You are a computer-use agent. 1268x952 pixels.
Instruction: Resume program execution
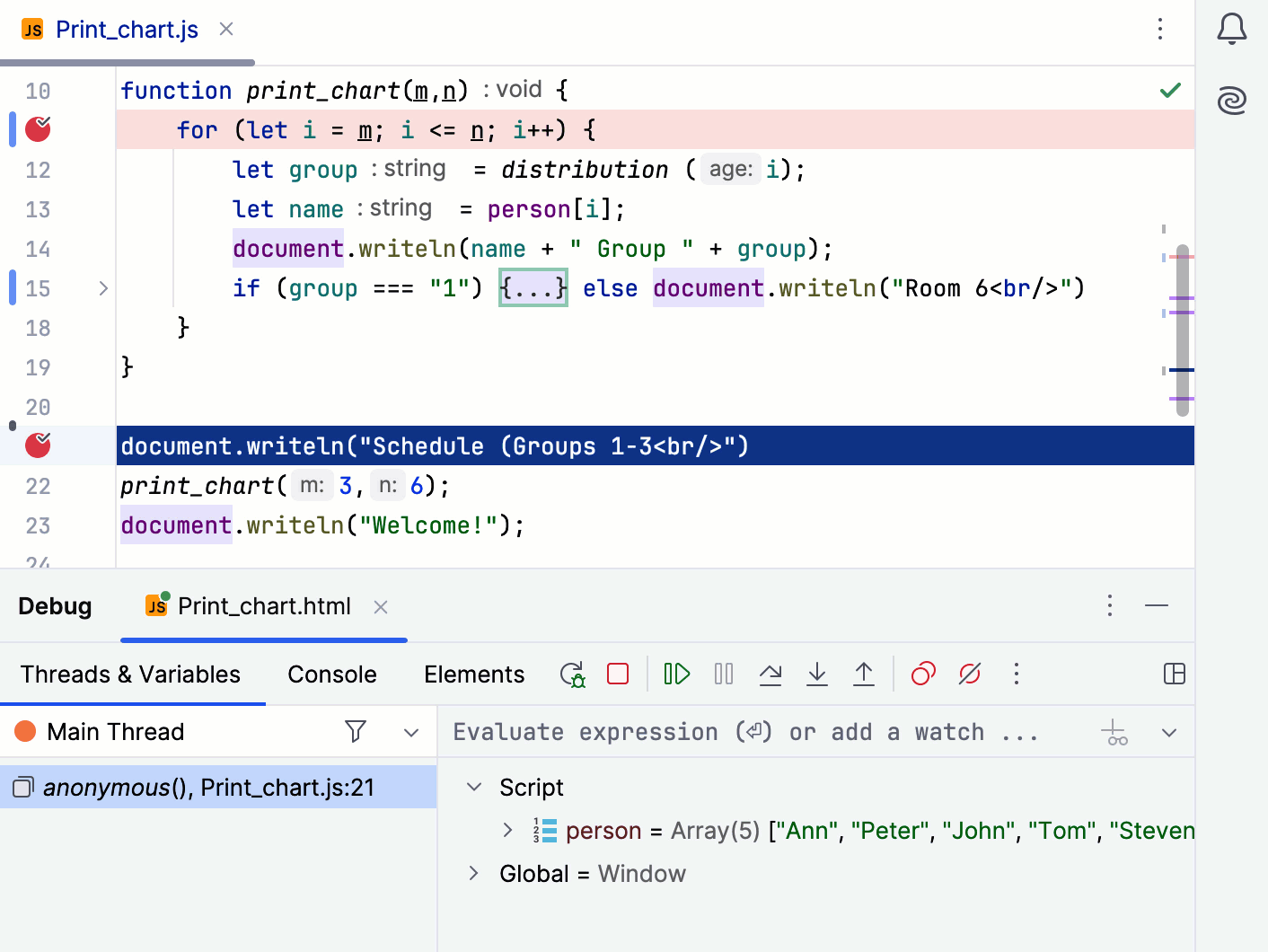point(676,674)
